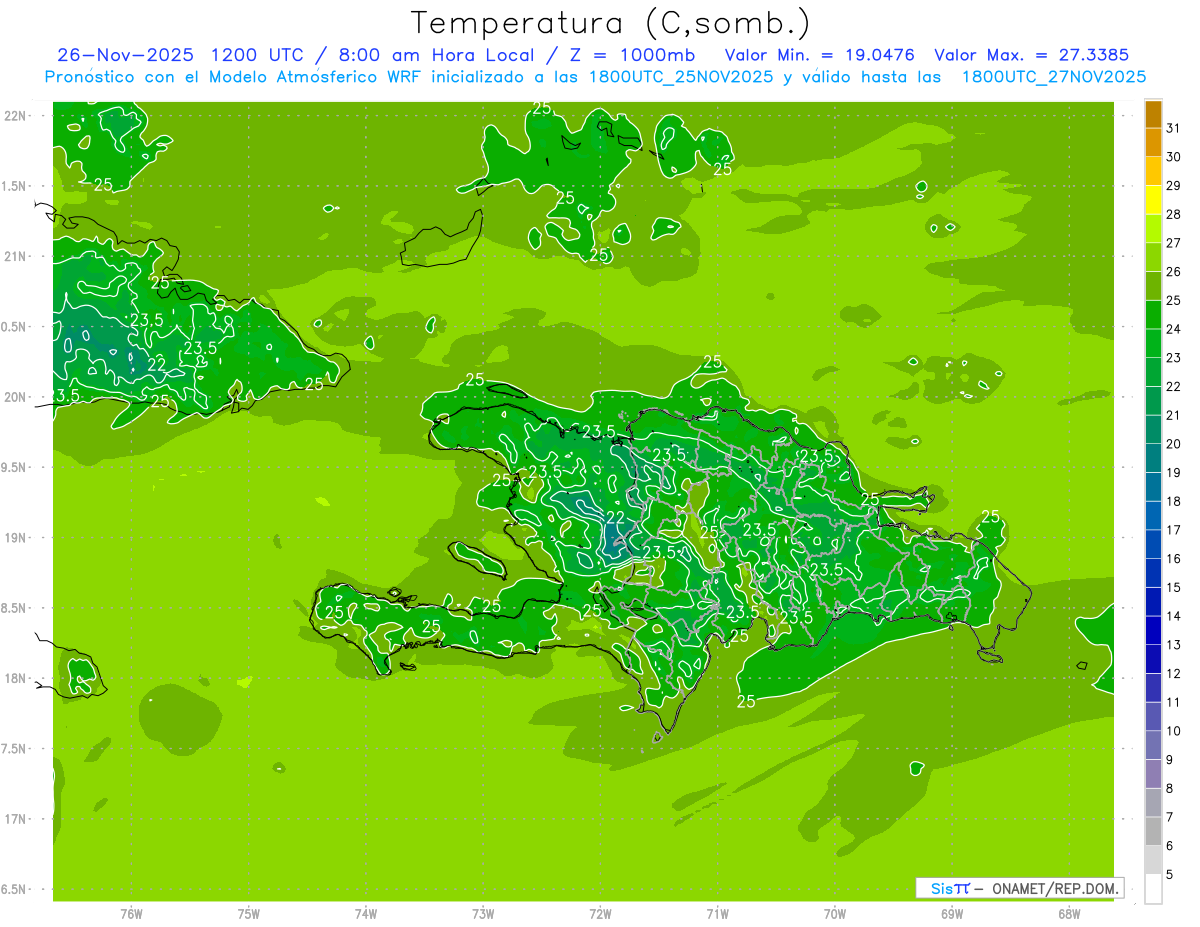Select the 1800UTC_27NOV2025 valid-until time
Screen dimensions: 1200x927
1053,77
